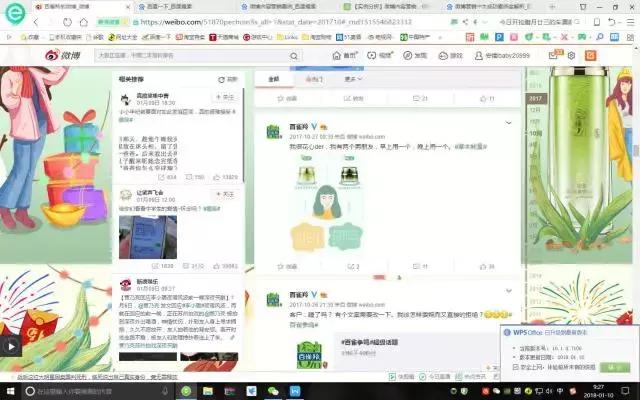
Task: Click the play button on the left banner
Action: click(x=11, y=347)
